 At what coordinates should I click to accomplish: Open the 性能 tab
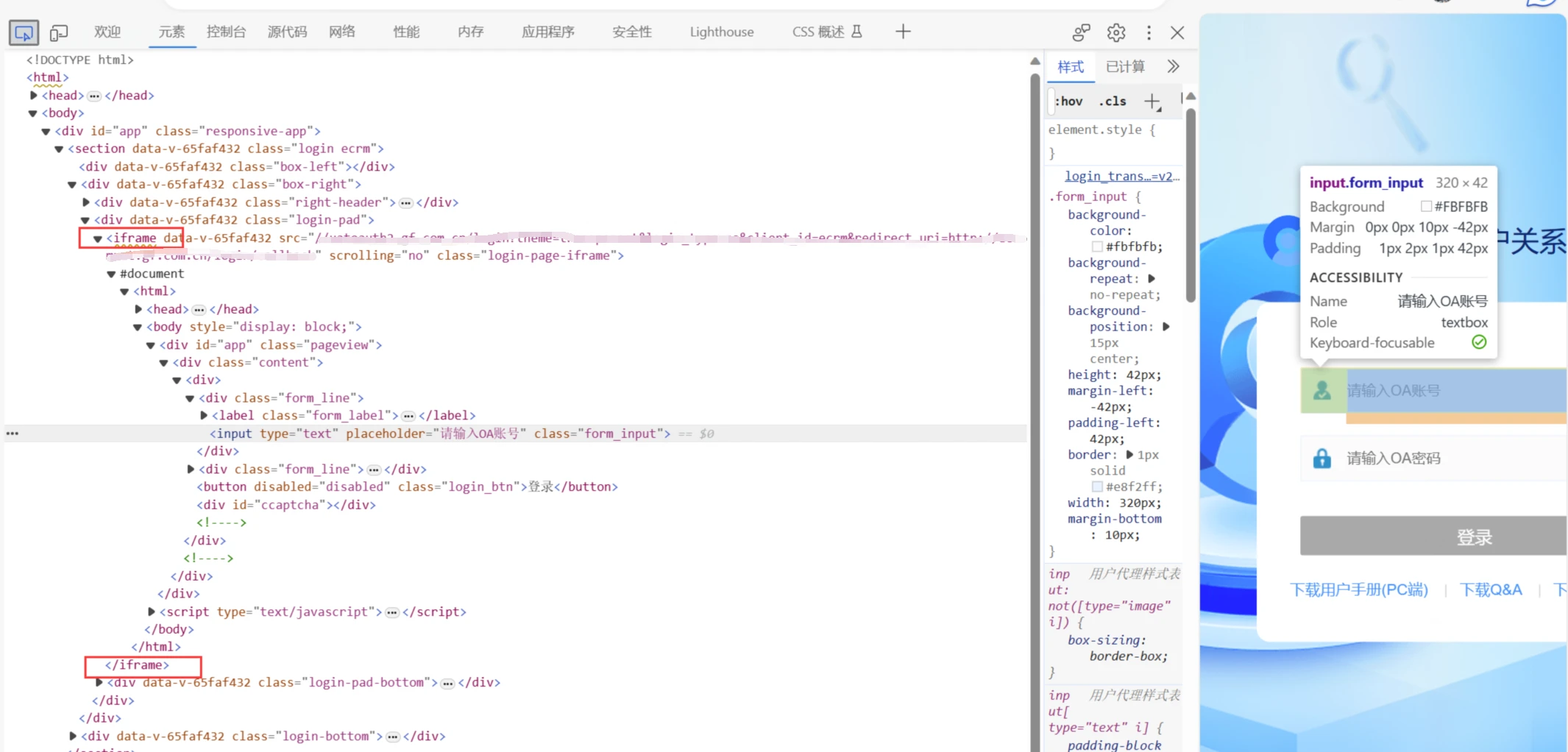tap(406, 32)
